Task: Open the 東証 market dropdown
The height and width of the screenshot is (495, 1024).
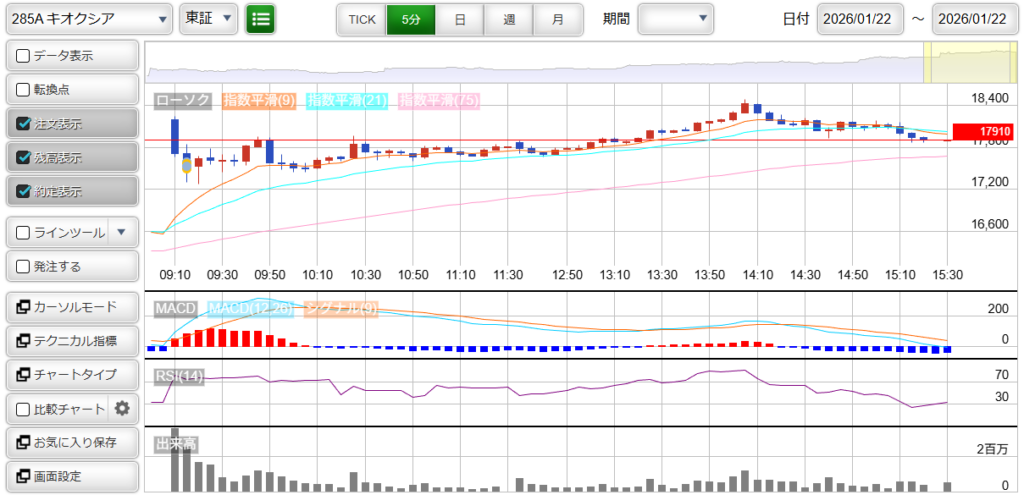Action: [x=208, y=19]
